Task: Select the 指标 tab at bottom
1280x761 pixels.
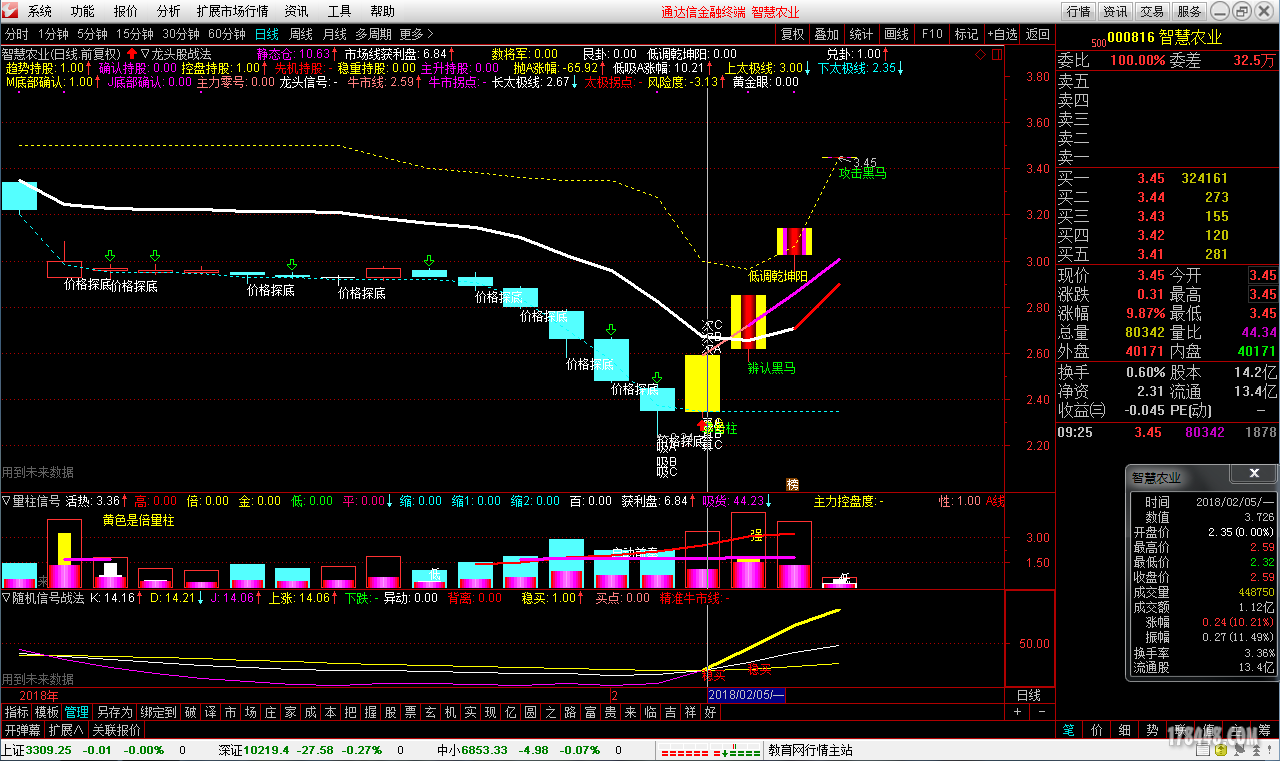Action: [x=16, y=712]
